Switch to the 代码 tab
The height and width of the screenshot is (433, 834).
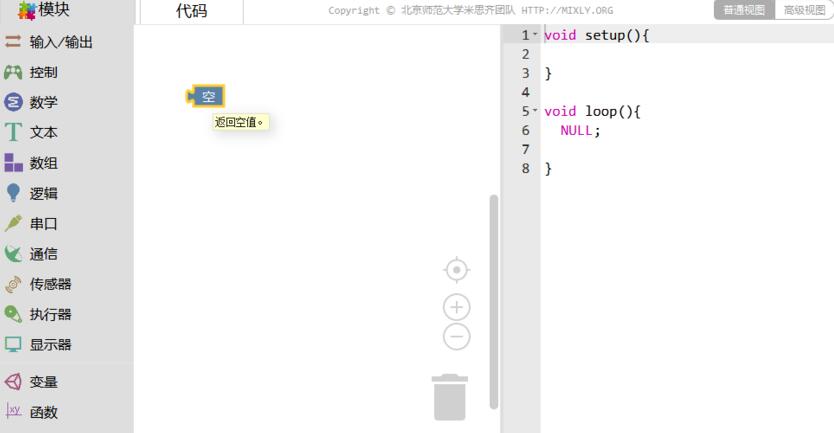(191, 12)
